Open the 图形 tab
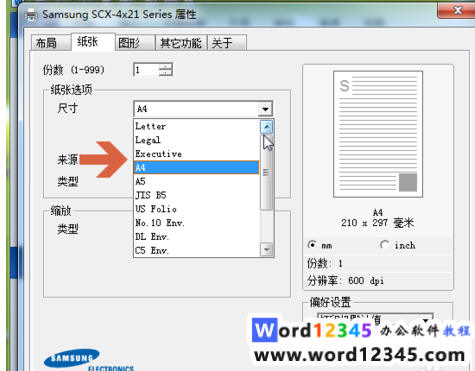The height and width of the screenshot is (371, 475). 135,43
